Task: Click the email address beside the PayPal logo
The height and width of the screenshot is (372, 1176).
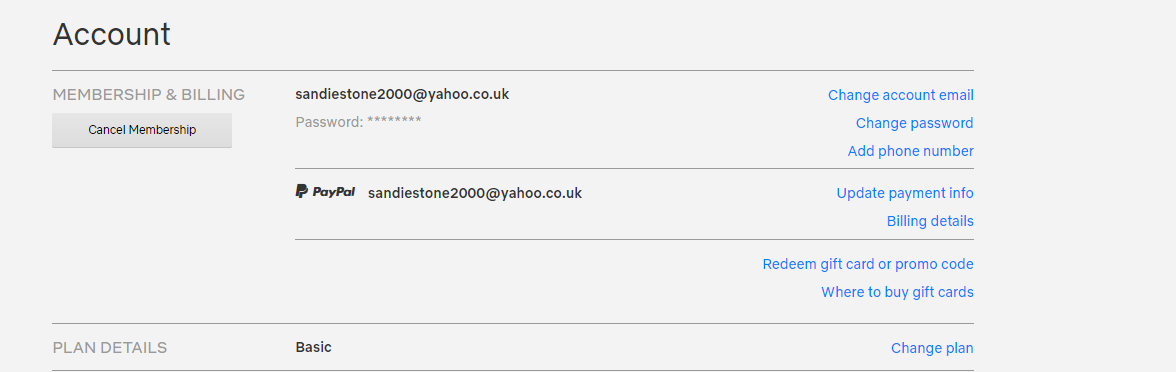Action: [x=475, y=193]
